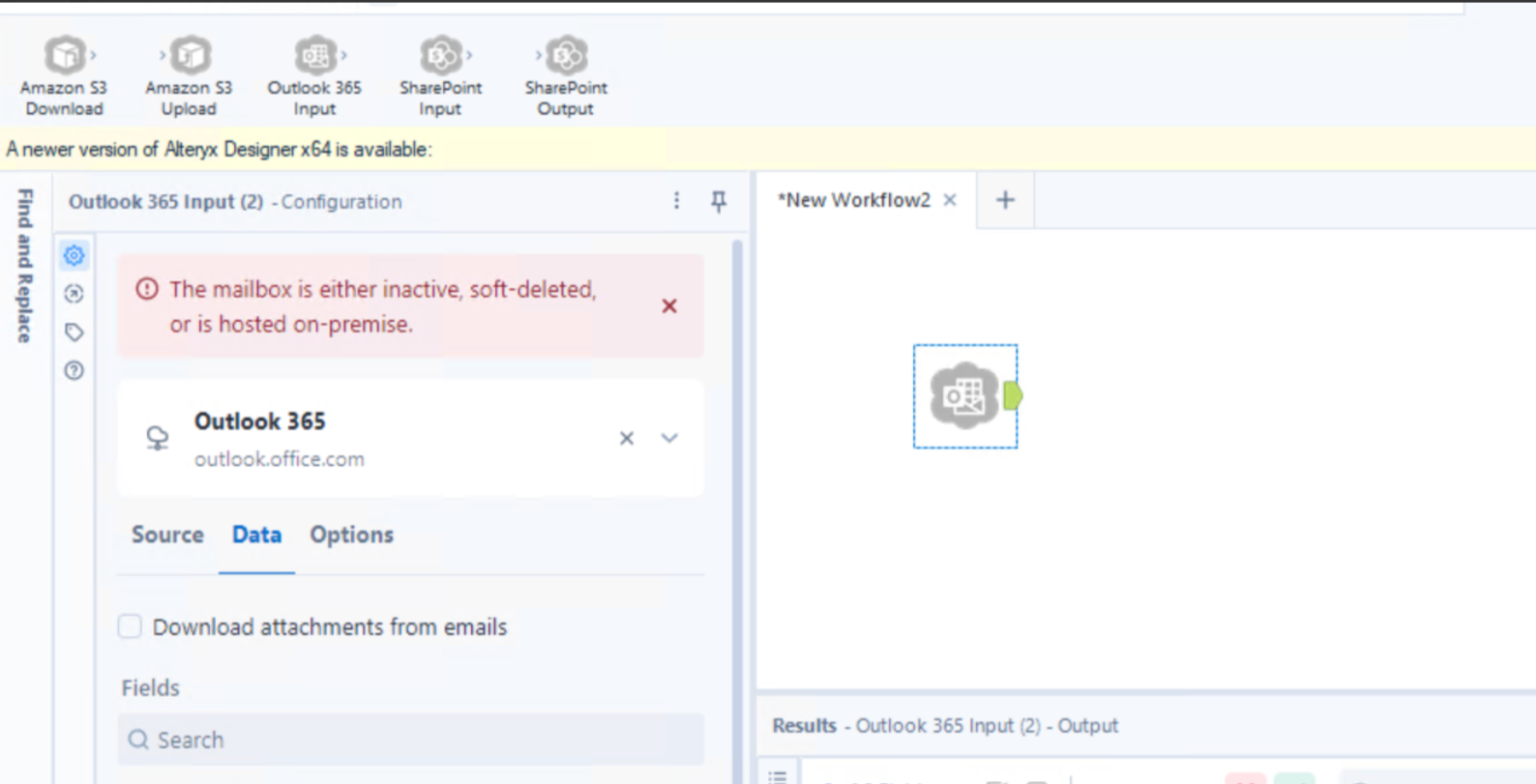Screen dimensions: 1536x784
Task: Select the Amazon S3 Download tool
Action: 64,76
